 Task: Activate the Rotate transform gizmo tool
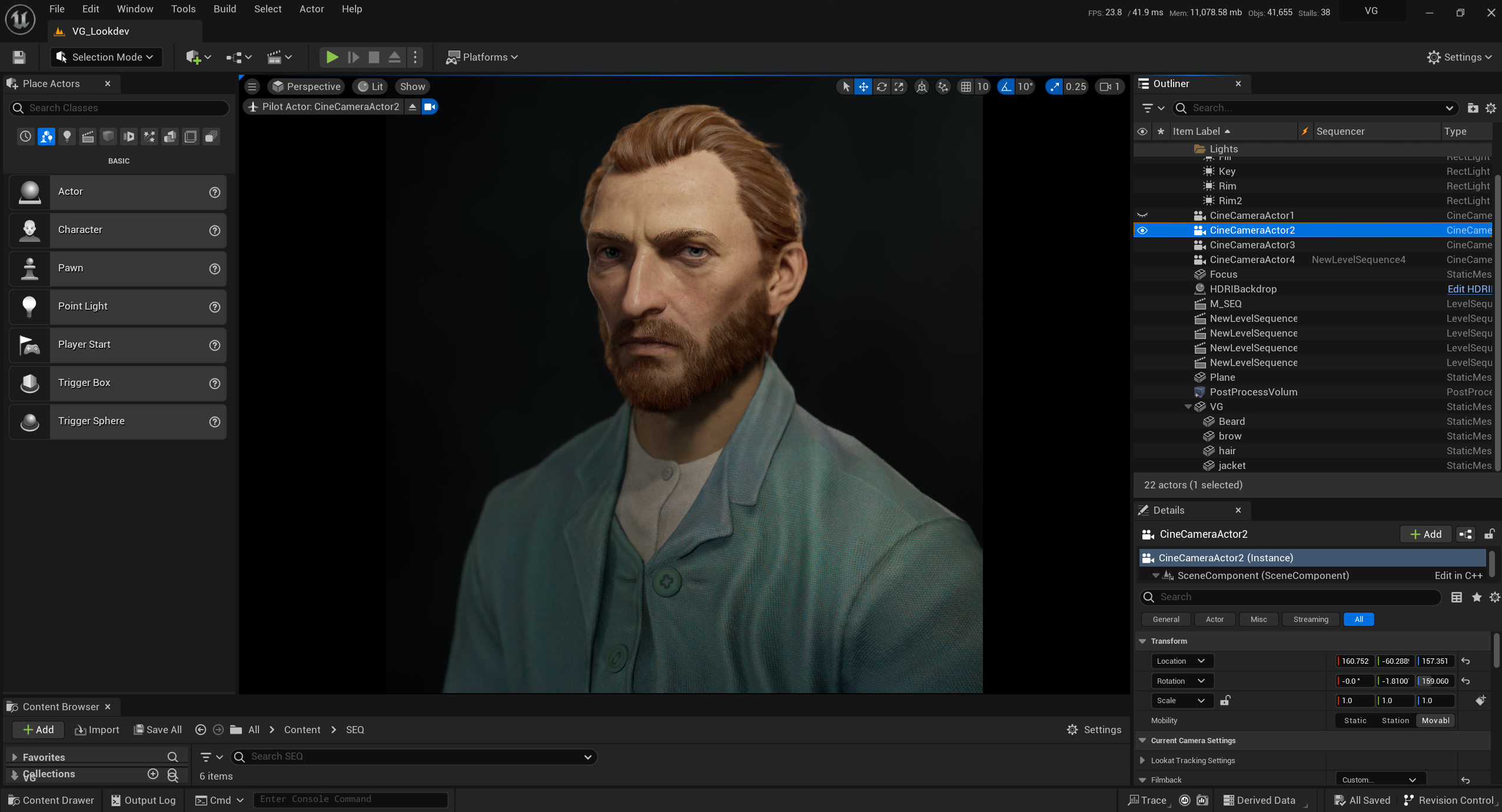point(881,86)
